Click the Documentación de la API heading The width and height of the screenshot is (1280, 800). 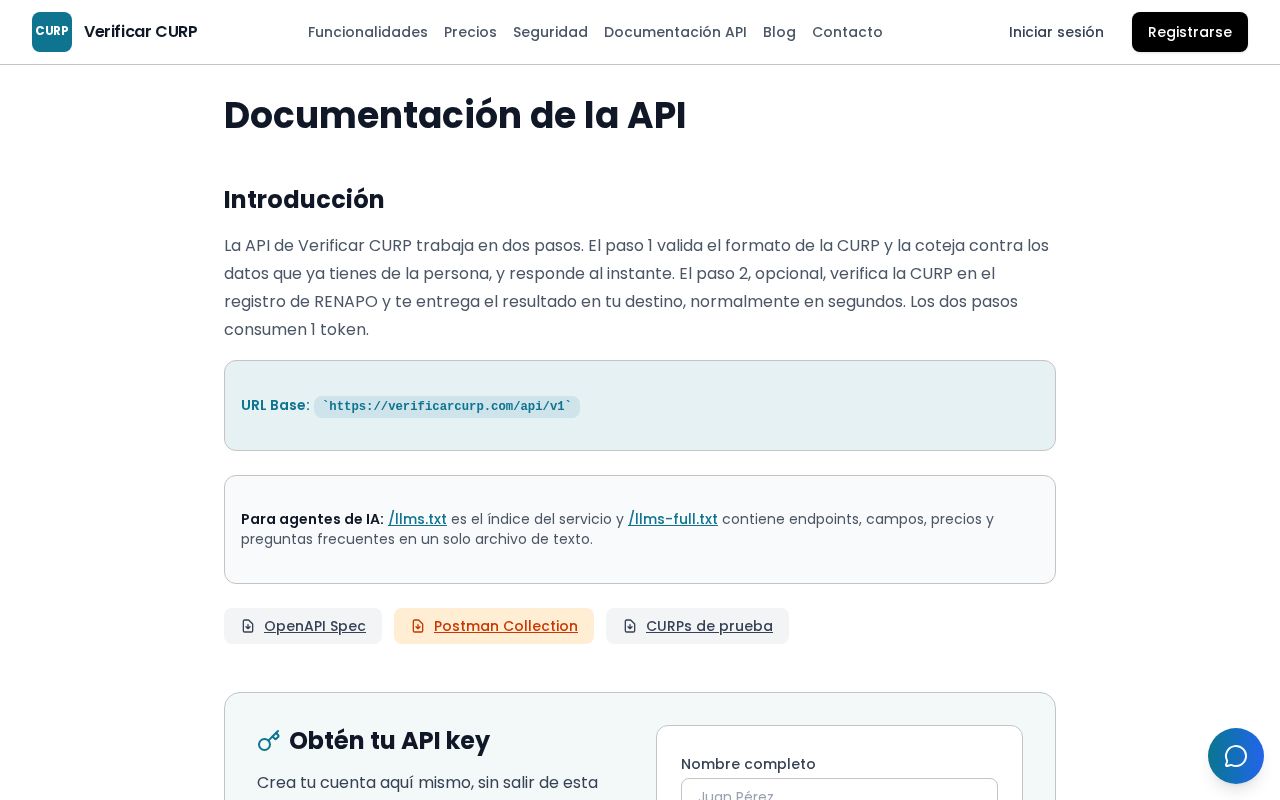tap(455, 115)
